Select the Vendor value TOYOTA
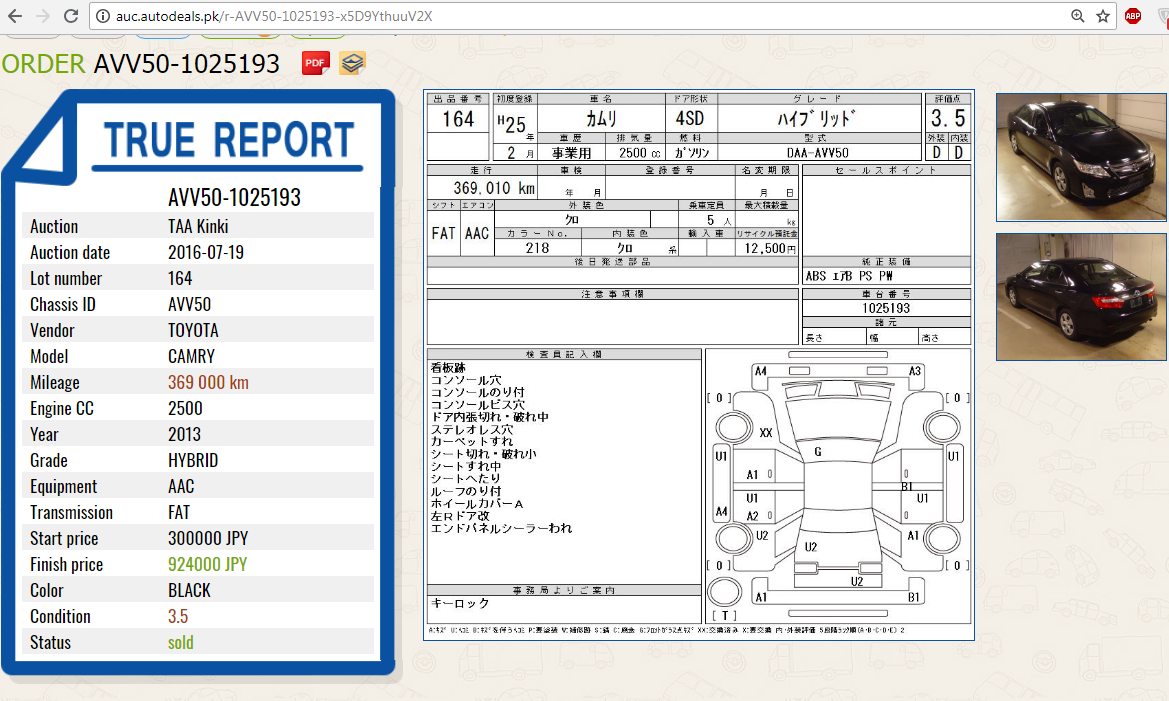 coord(193,330)
